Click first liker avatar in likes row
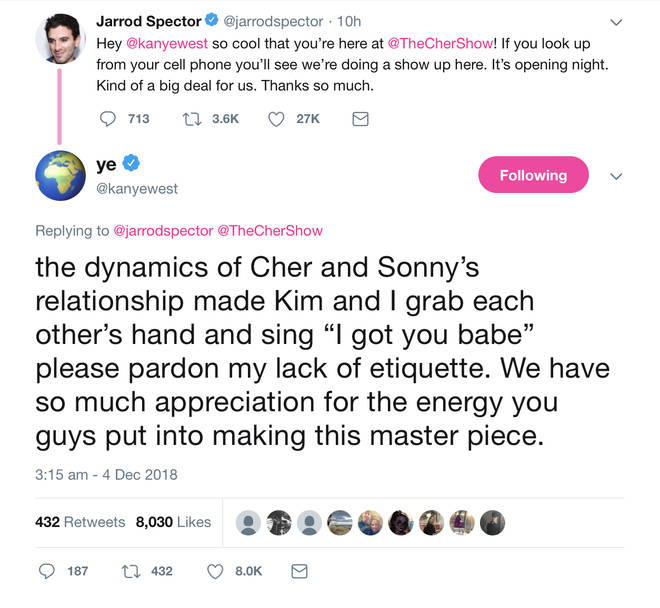 click(248, 523)
